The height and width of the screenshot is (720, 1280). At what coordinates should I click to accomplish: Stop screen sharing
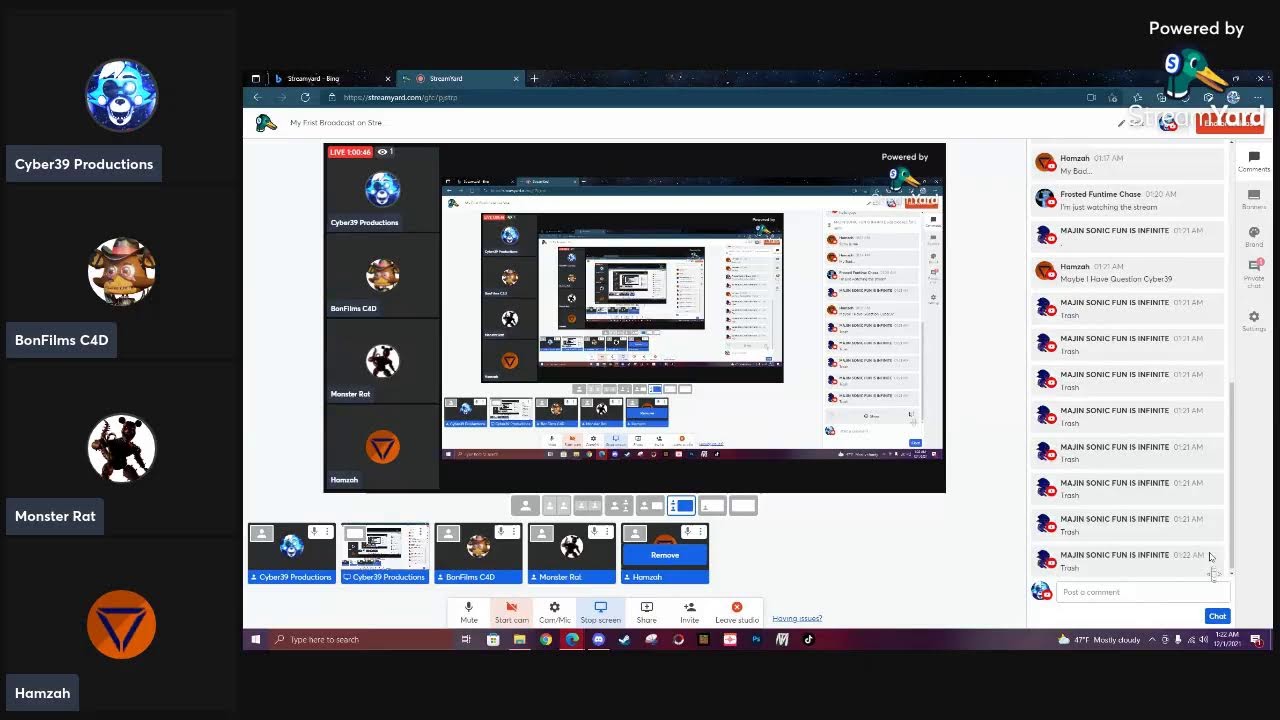click(600, 612)
